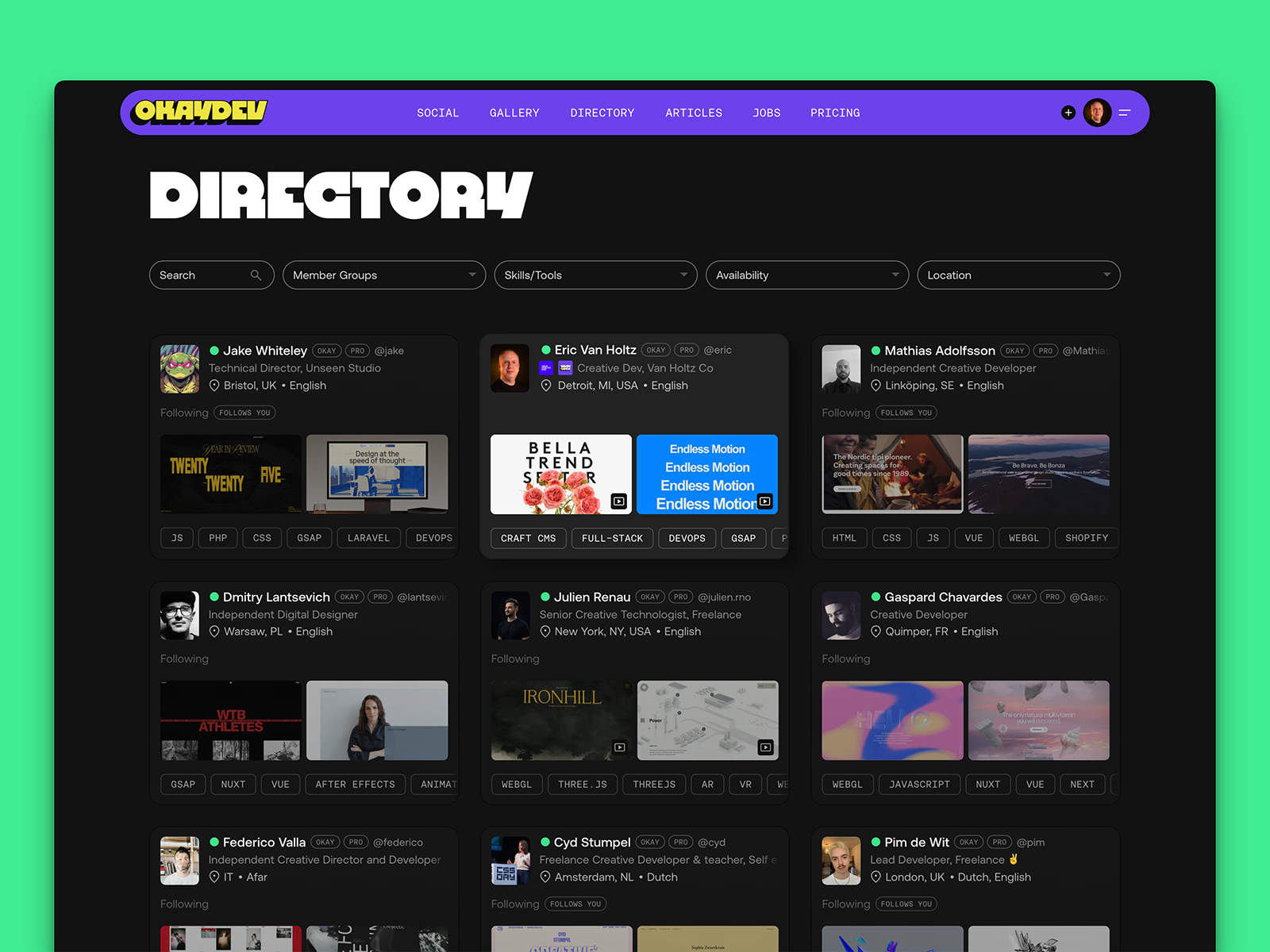Viewport: 1270px width, 952px height.
Task: Click location pin next to Bristol, UK
Action: pos(214,386)
